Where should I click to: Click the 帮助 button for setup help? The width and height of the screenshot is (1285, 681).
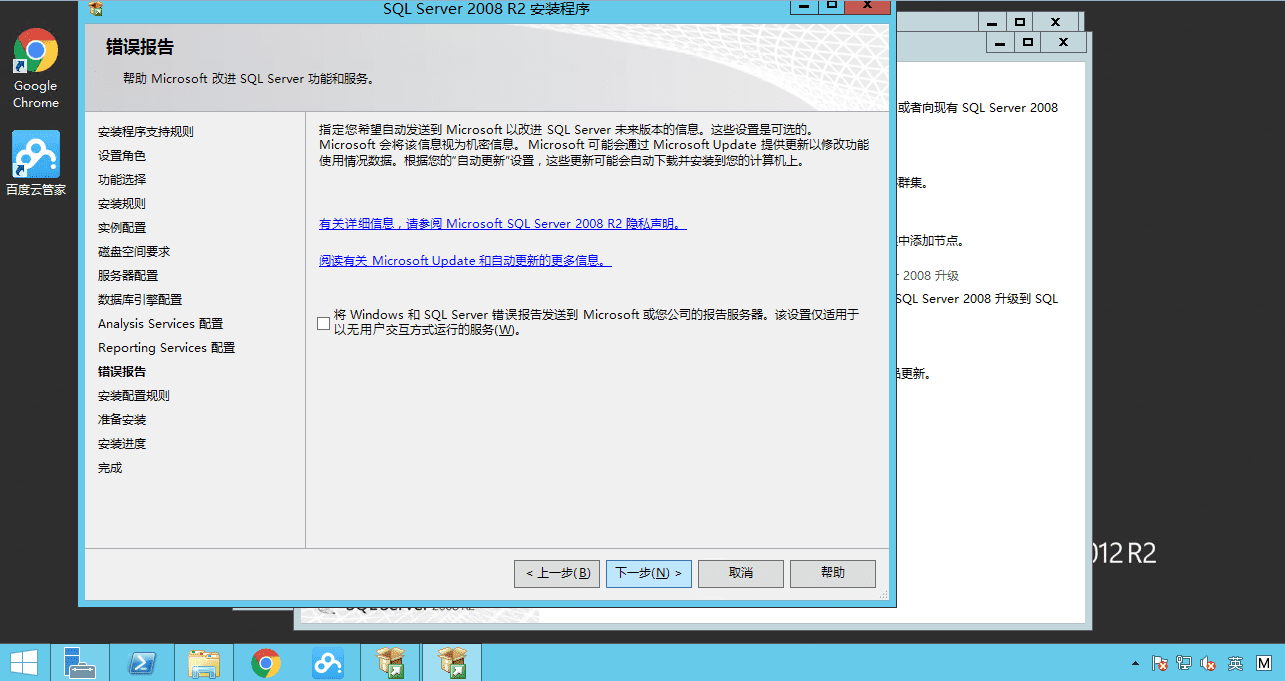(832, 573)
